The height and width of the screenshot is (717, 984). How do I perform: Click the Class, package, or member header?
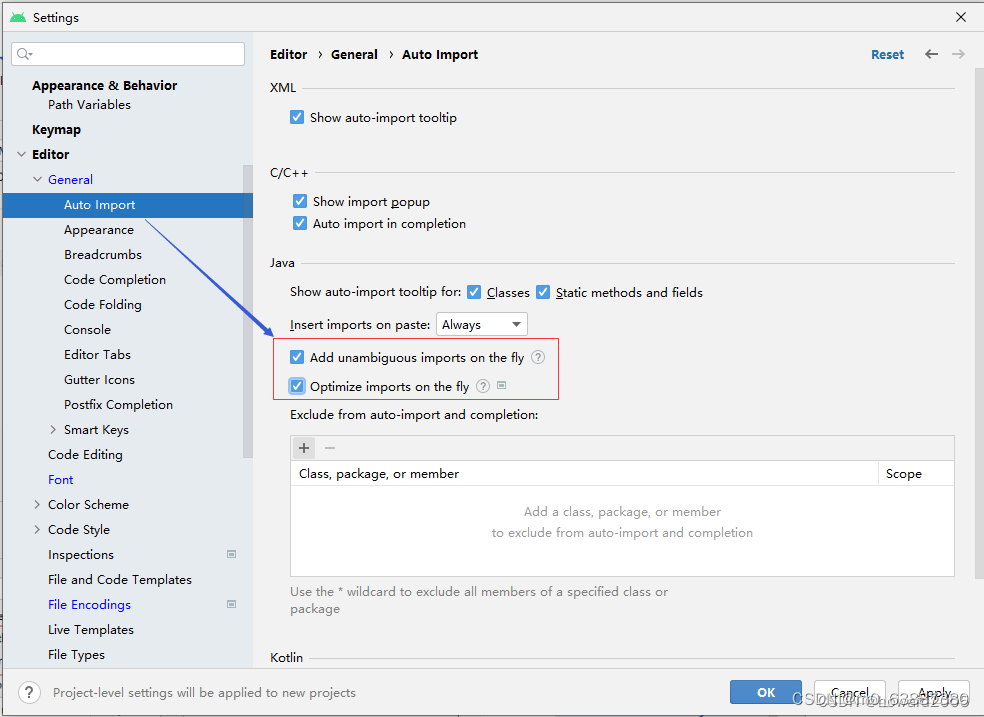584,474
